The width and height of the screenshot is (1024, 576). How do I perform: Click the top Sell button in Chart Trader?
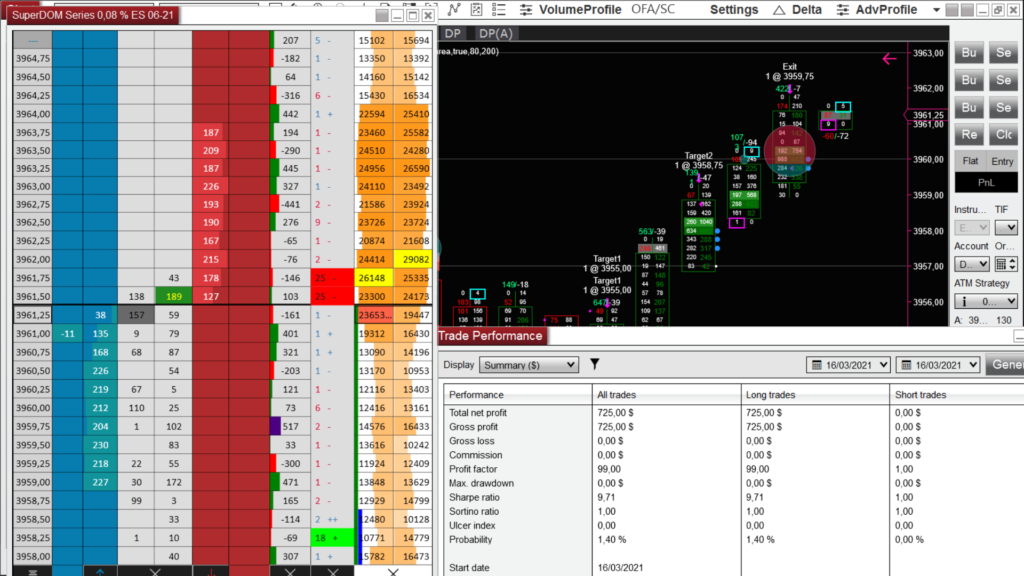click(x=1003, y=52)
